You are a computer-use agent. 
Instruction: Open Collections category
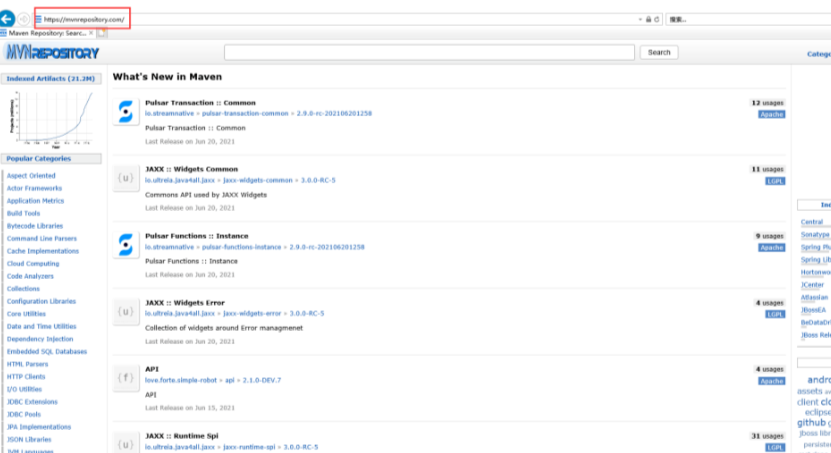click(23, 289)
